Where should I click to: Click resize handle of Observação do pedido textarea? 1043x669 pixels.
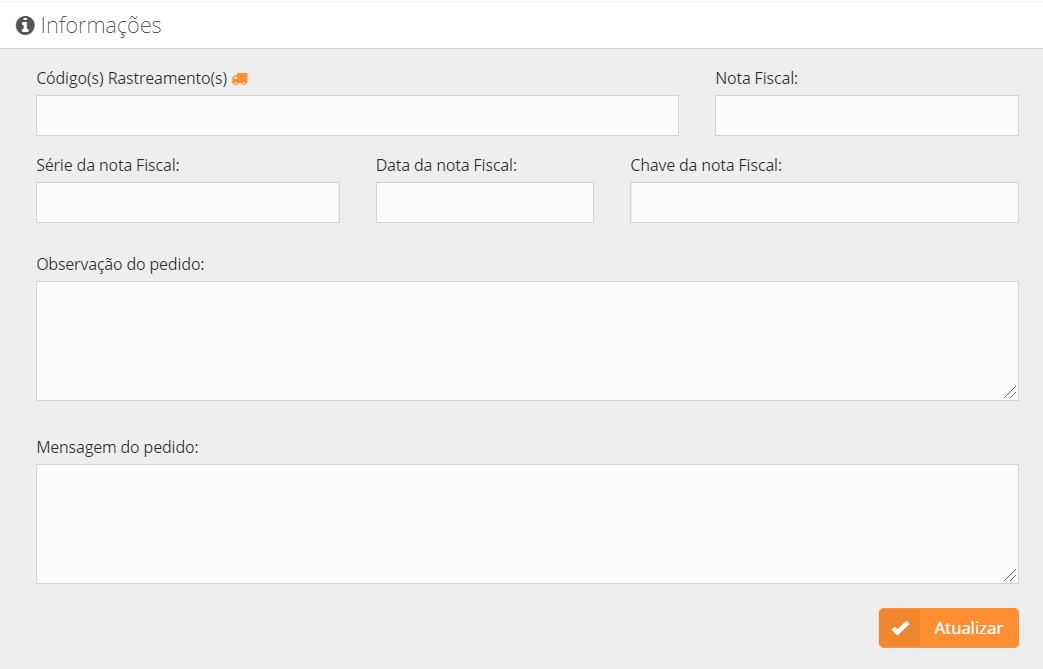pos(1011,393)
